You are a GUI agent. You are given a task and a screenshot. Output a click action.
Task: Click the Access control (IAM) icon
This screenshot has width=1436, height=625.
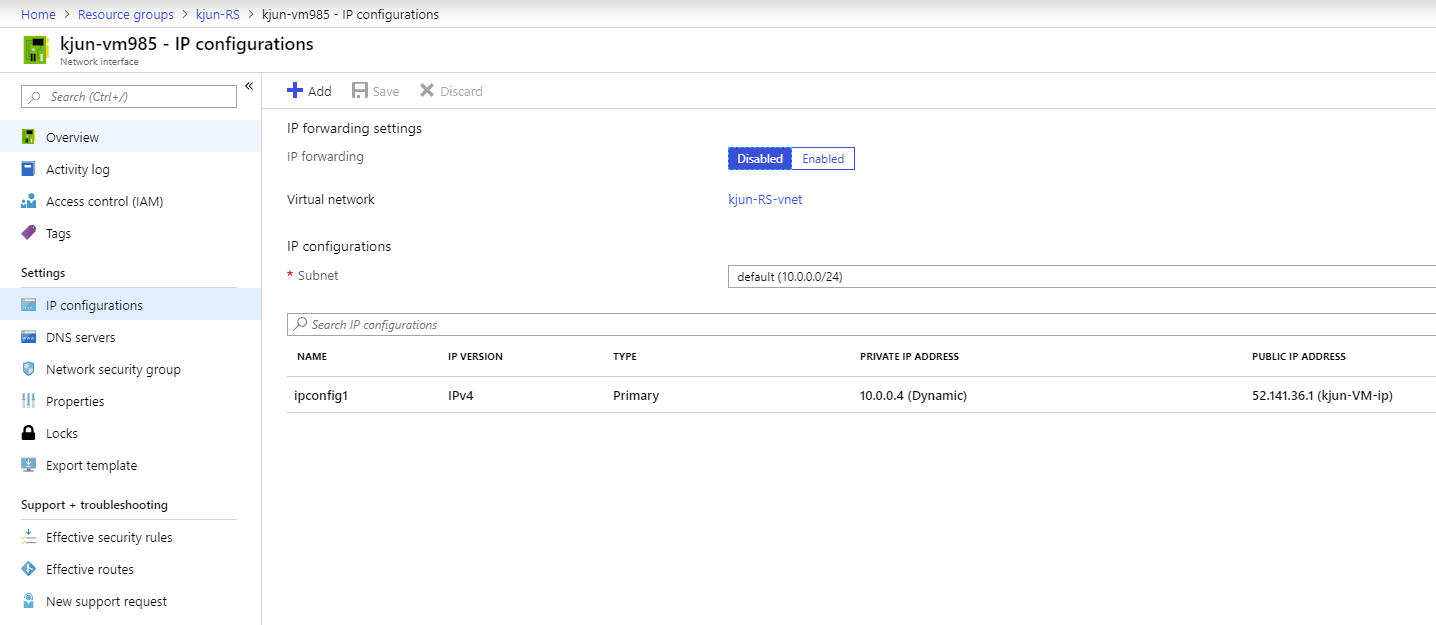(29, 201)
